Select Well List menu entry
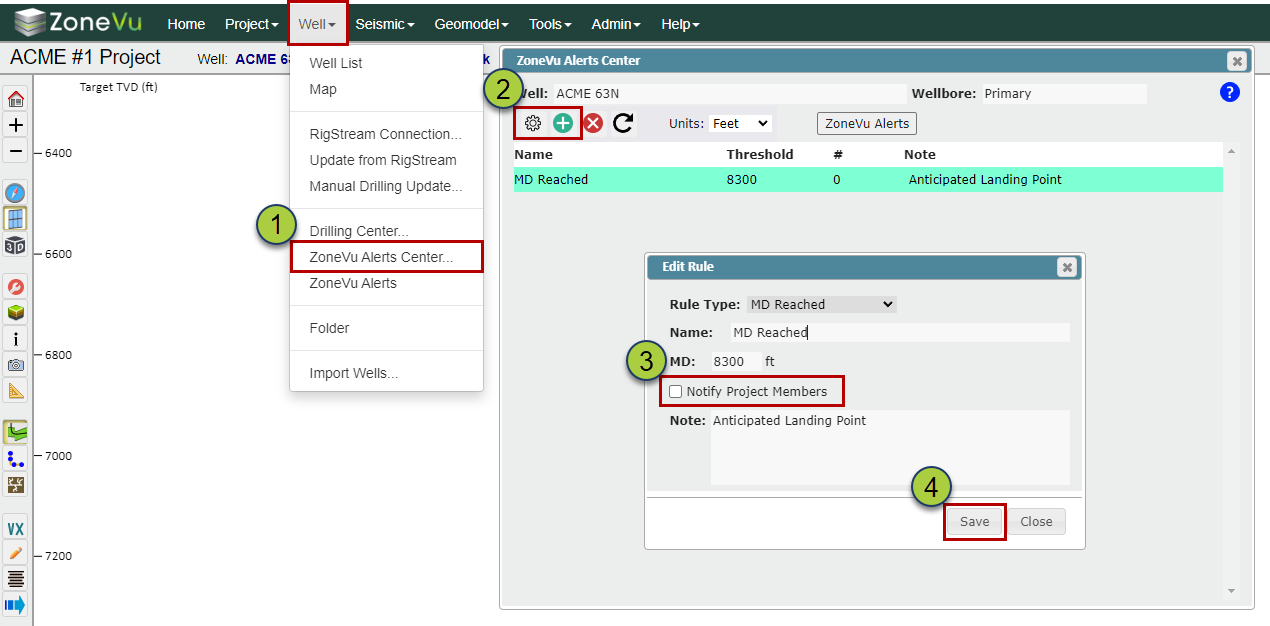This screenshot has height=626, width=1270. coord(336,63)
